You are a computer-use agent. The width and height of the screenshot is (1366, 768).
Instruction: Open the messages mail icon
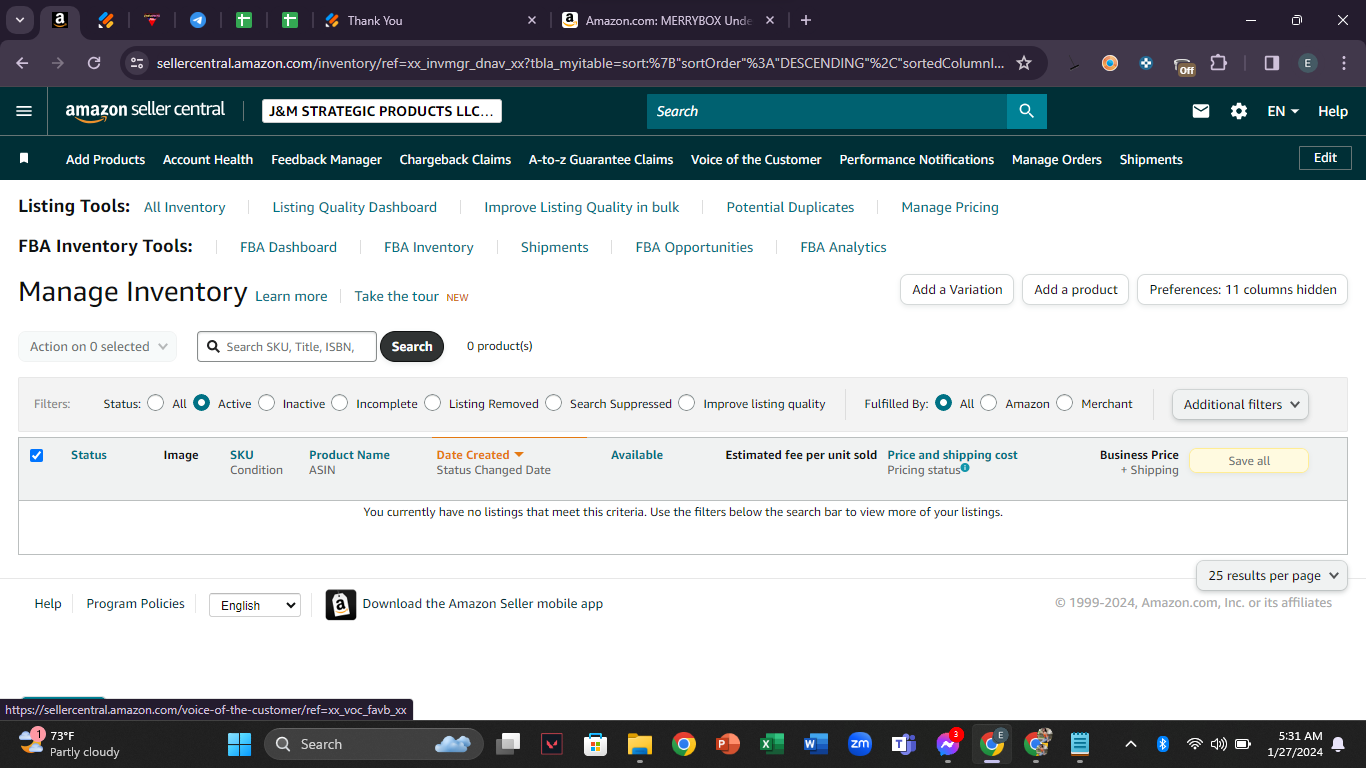pyautogui.click(x=1201, y=111)
